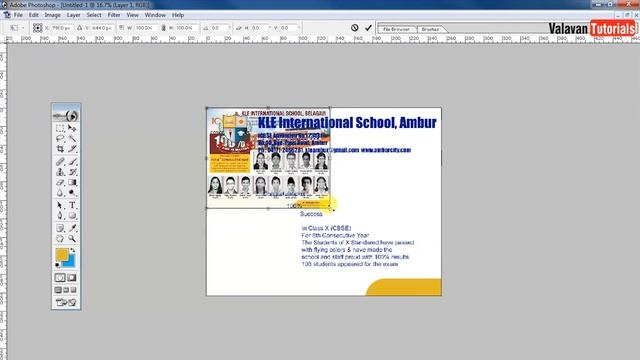640x360 pixels.
Task: Select the Lasso tool
Action: pos(60,139)
